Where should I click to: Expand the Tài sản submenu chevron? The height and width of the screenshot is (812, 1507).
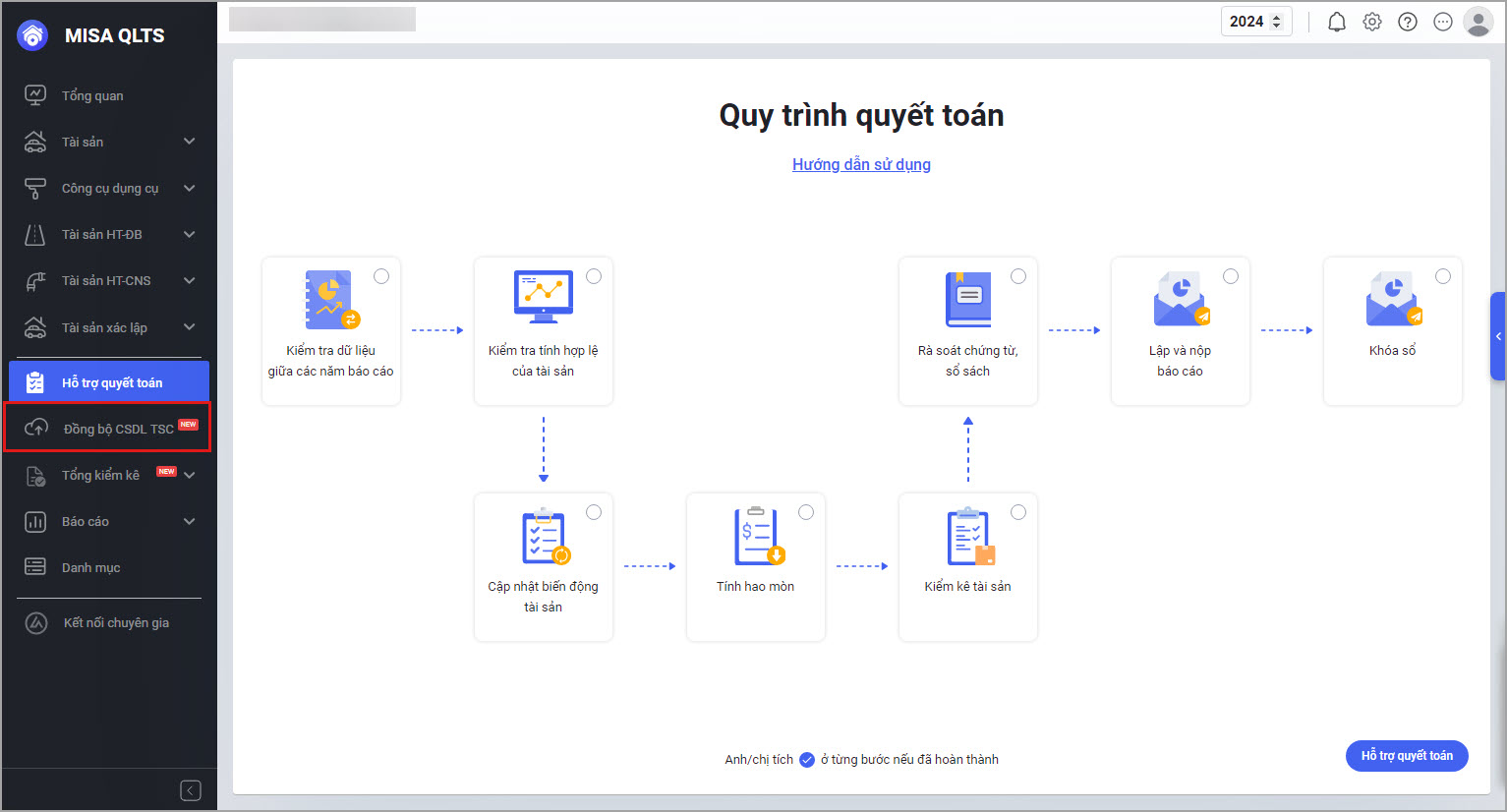click(x=190, y=142)
